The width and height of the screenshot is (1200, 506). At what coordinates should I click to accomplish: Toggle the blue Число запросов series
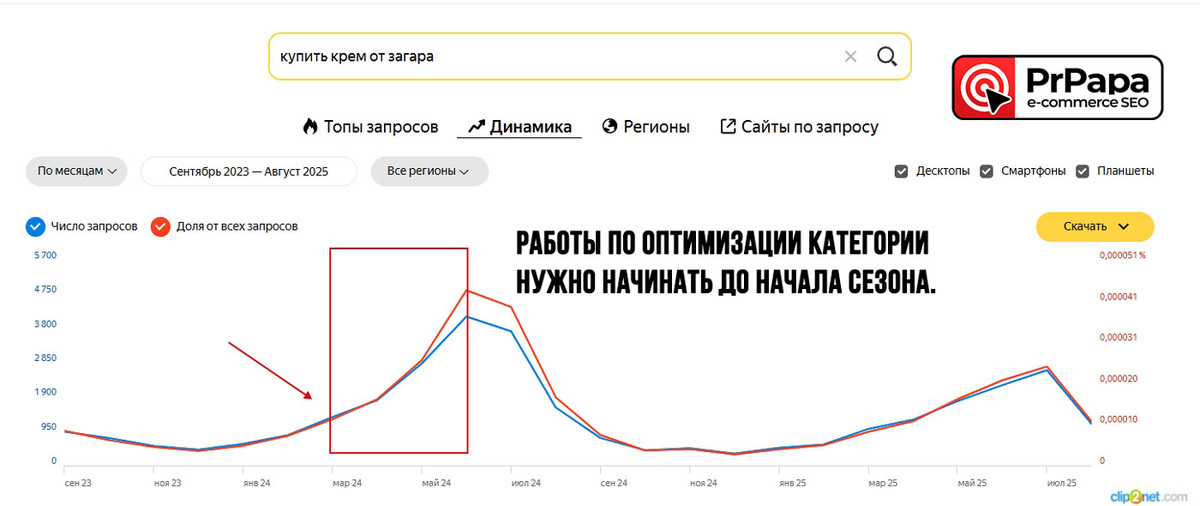(35, 226)
